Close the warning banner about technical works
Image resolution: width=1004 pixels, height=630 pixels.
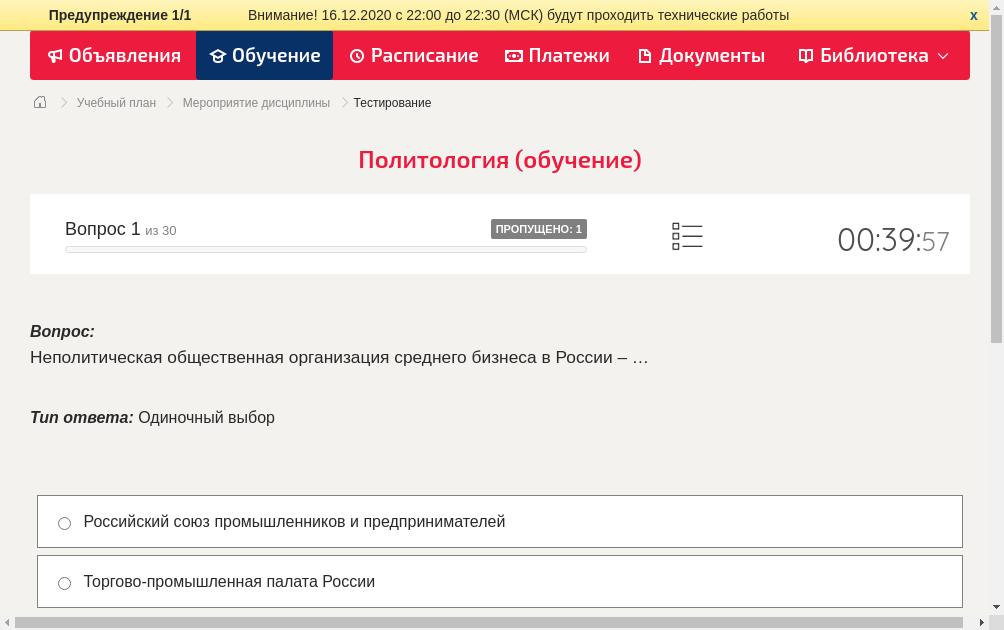point(973,15)
